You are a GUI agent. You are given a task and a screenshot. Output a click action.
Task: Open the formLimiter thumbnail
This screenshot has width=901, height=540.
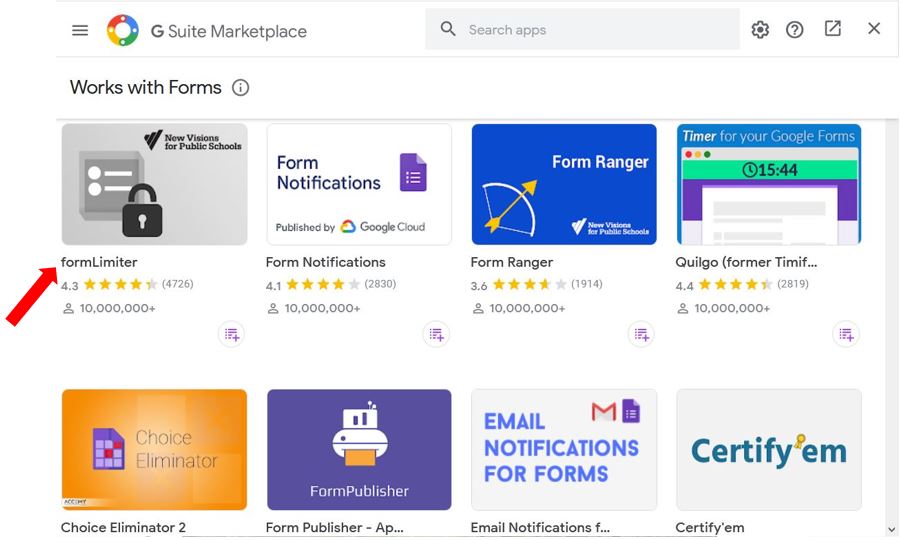pyautogui.click(x=155, y=184)
